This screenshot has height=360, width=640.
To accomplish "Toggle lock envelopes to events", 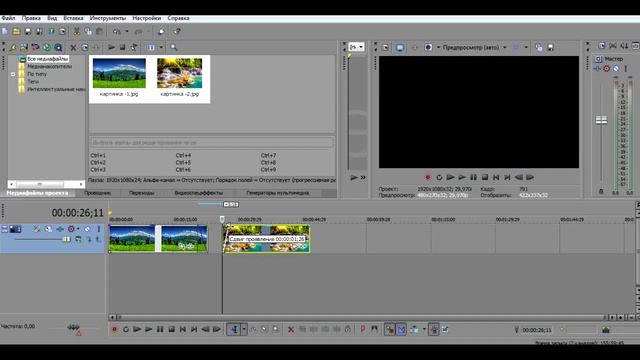I will coord(434,329).
